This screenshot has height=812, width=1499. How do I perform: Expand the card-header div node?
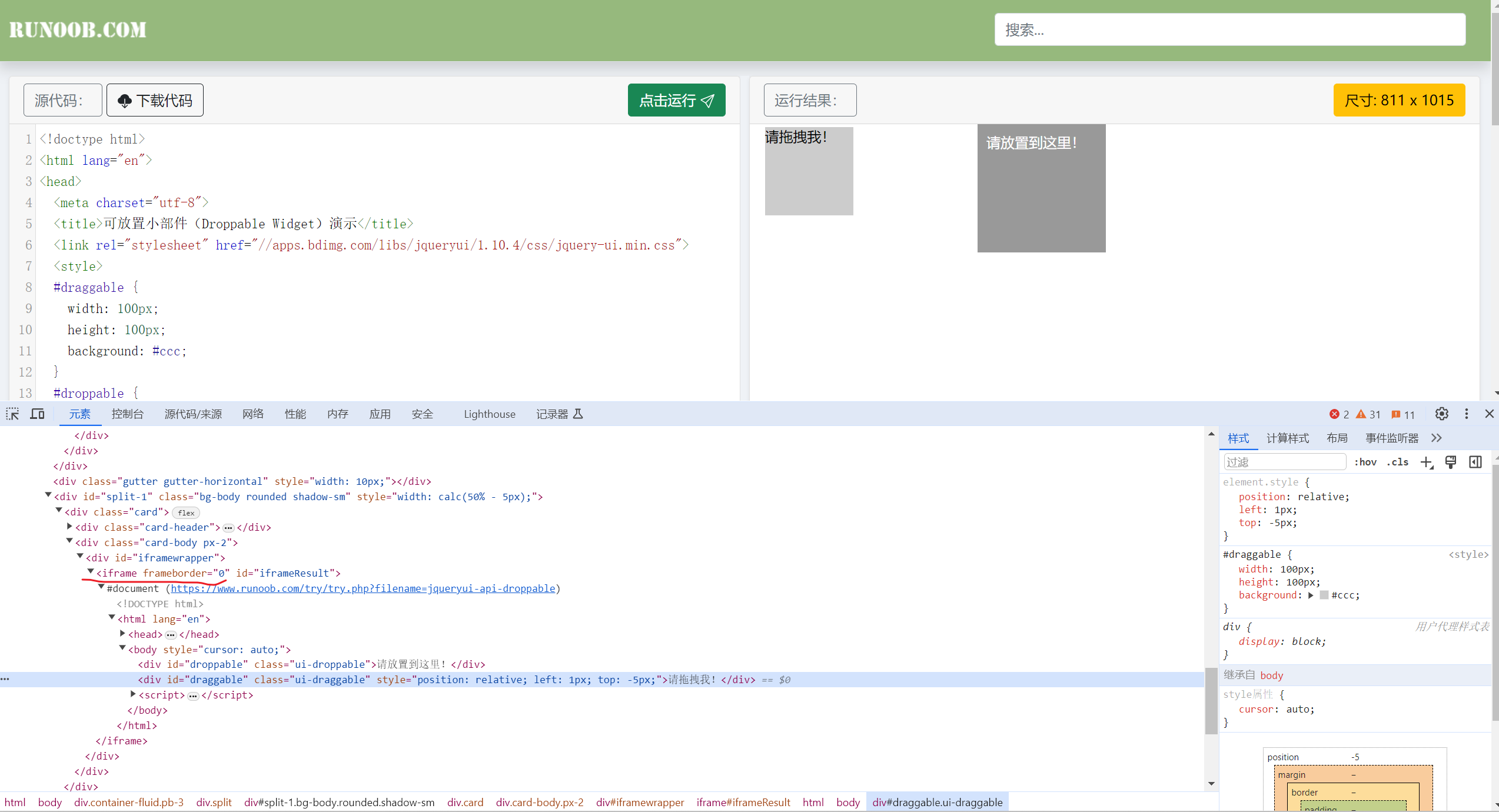click(x=70, y=527)
